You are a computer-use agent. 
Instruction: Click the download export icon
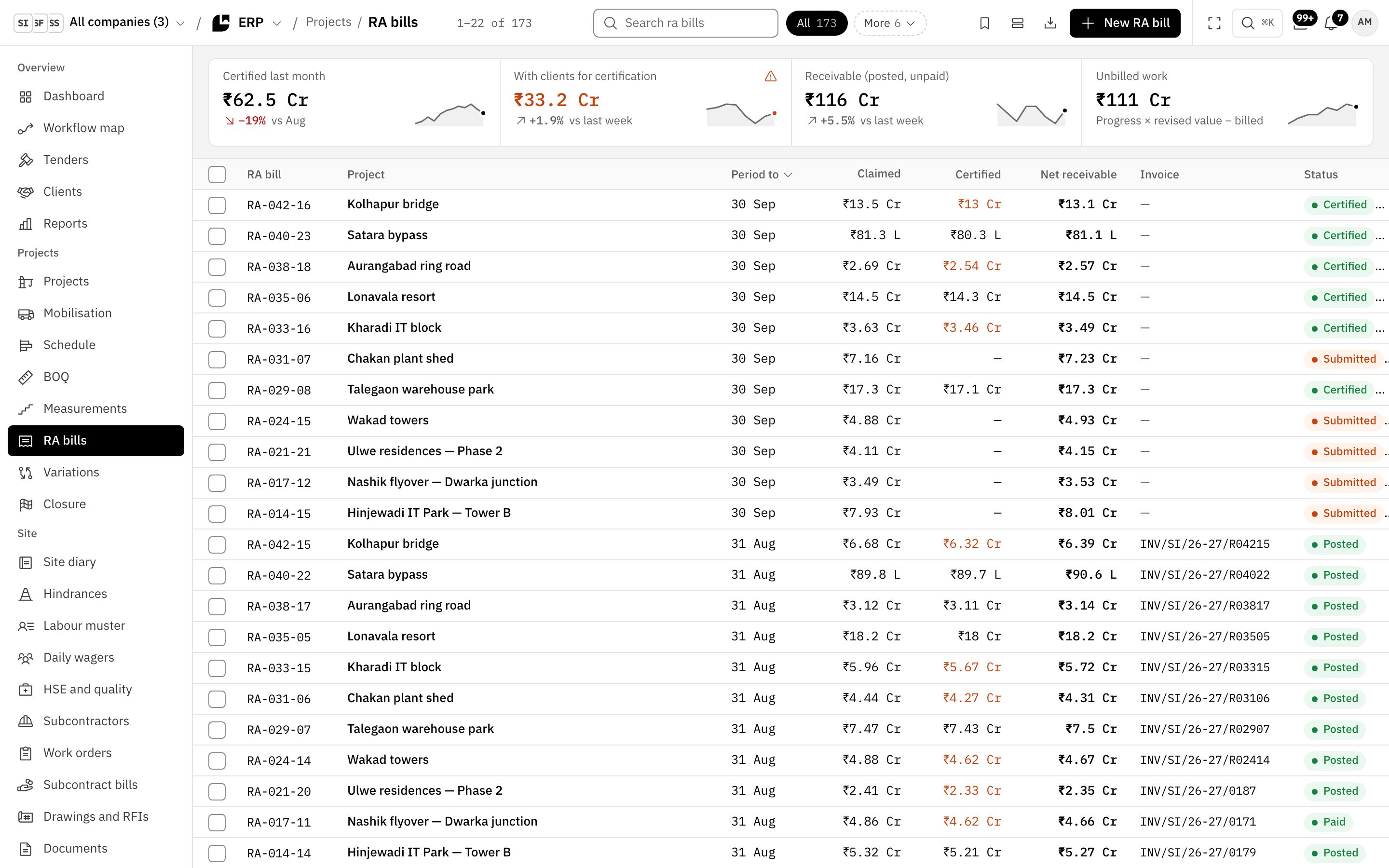pos(1050,23)
